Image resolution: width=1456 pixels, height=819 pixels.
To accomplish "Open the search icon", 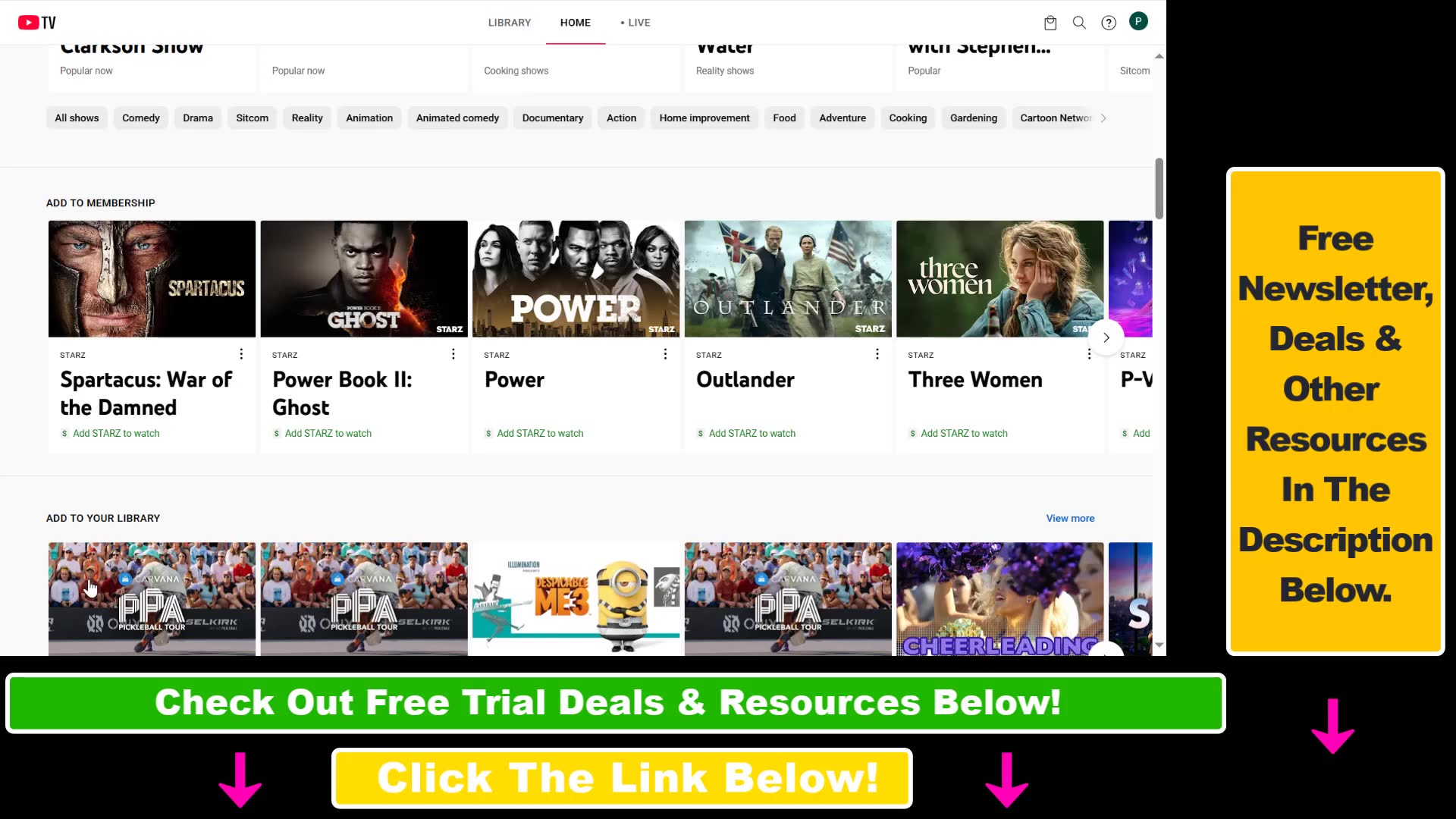I will click(x=1079, y=23).
